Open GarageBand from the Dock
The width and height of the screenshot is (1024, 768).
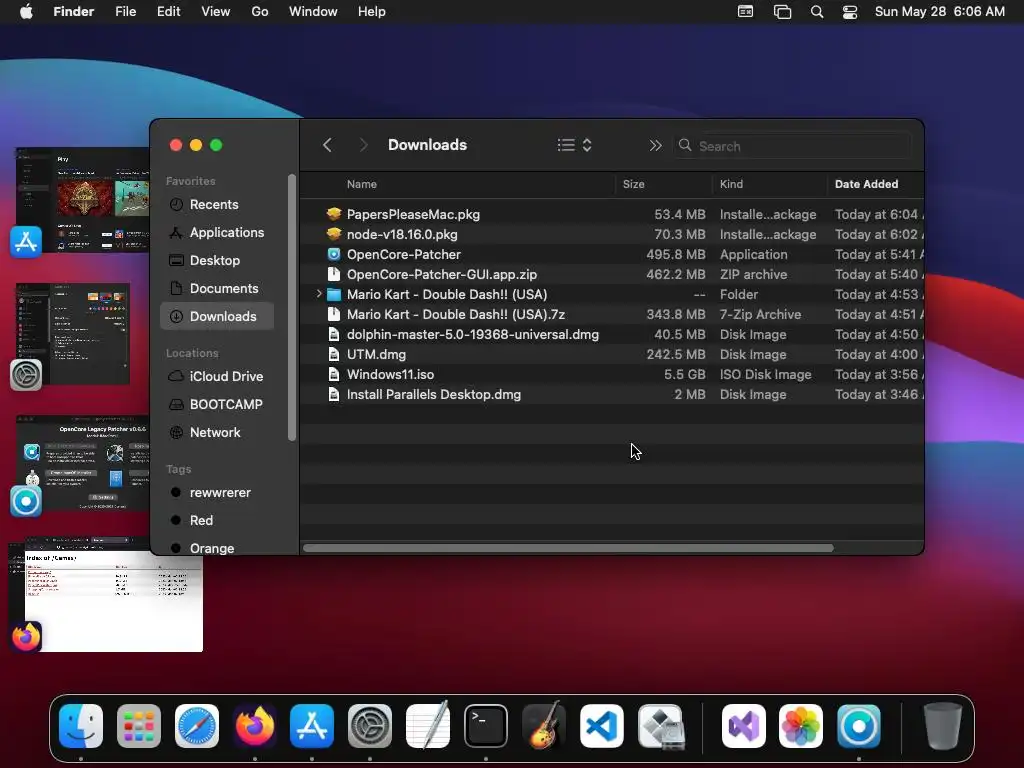point(543,726)
